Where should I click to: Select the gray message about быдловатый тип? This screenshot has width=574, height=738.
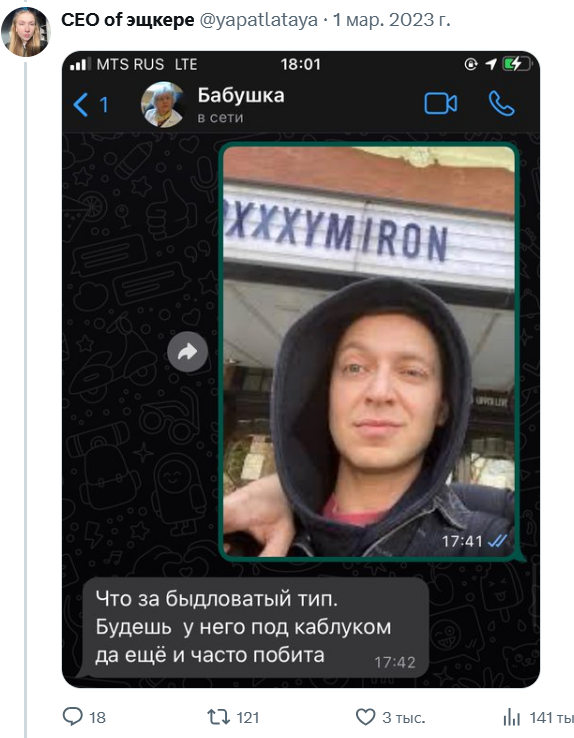click(x=255, y=627)
